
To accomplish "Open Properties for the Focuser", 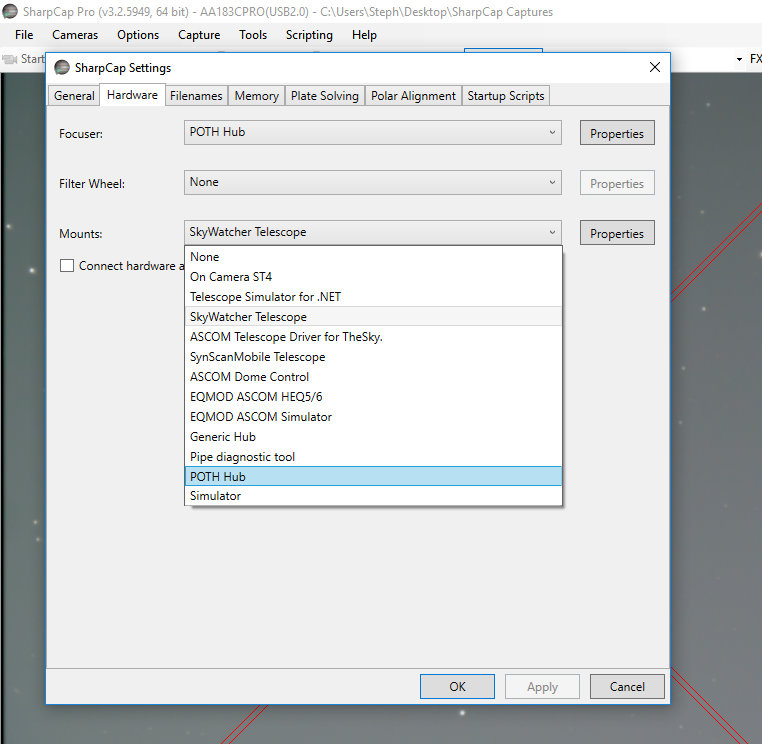I will tap(617, 133).
